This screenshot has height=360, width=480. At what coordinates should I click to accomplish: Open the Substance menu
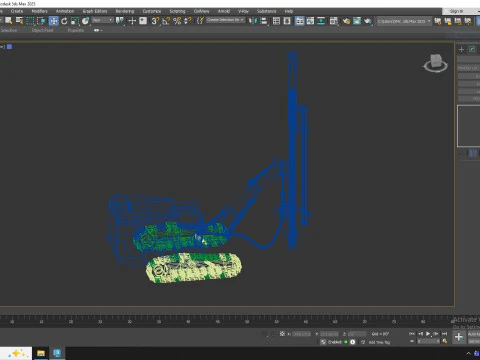tap(266, 11)
